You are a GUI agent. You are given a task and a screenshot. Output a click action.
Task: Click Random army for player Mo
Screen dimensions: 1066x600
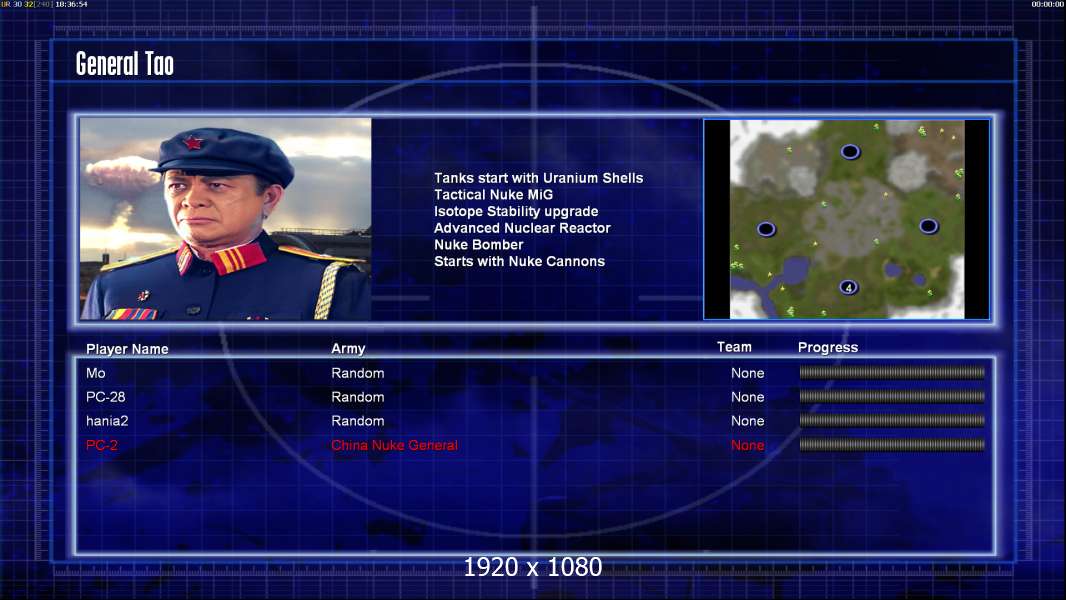(x=358, y=373)
